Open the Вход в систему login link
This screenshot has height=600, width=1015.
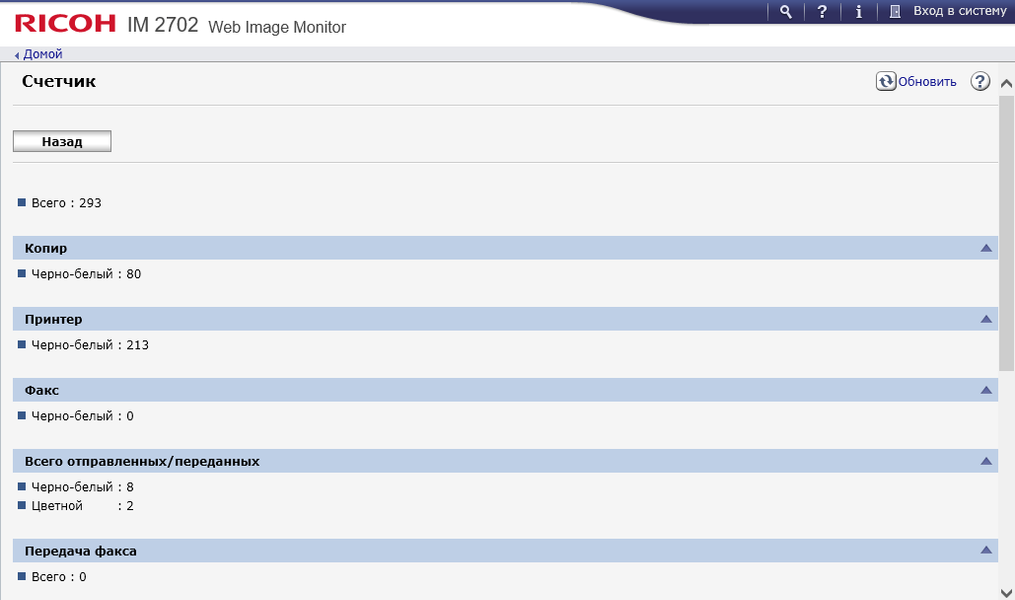tap(960, 12)
